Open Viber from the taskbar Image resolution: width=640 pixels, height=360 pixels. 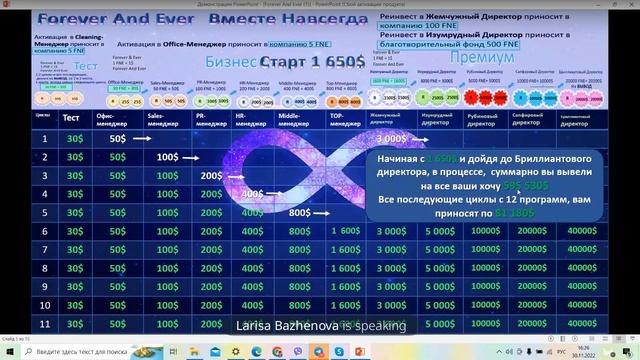tap(298, 351)
